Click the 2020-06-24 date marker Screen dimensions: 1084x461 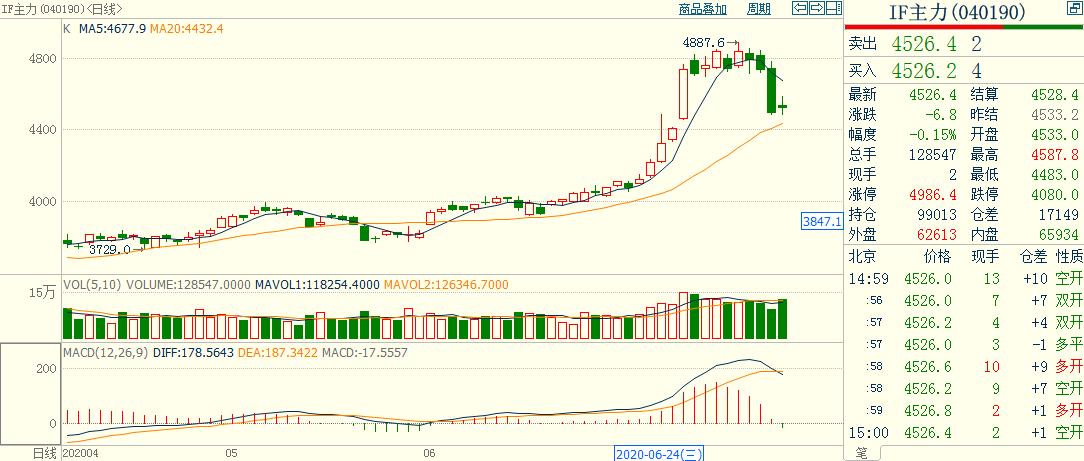tap(659, 453)
